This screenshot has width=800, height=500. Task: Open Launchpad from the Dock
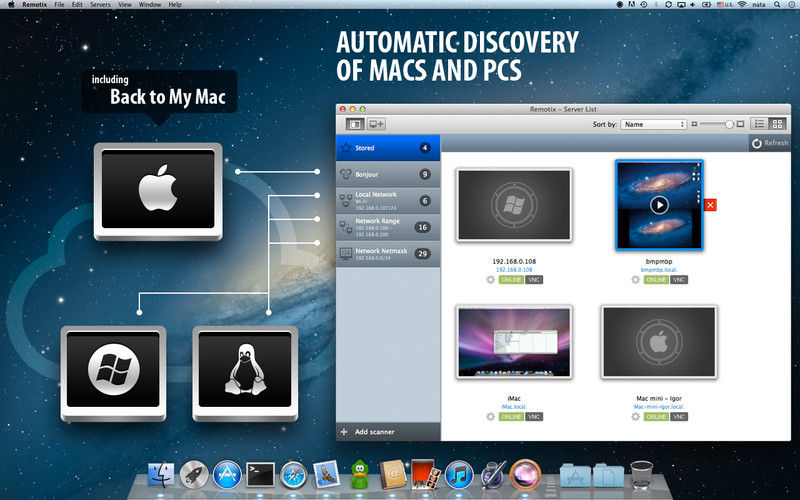coord(194,475)
